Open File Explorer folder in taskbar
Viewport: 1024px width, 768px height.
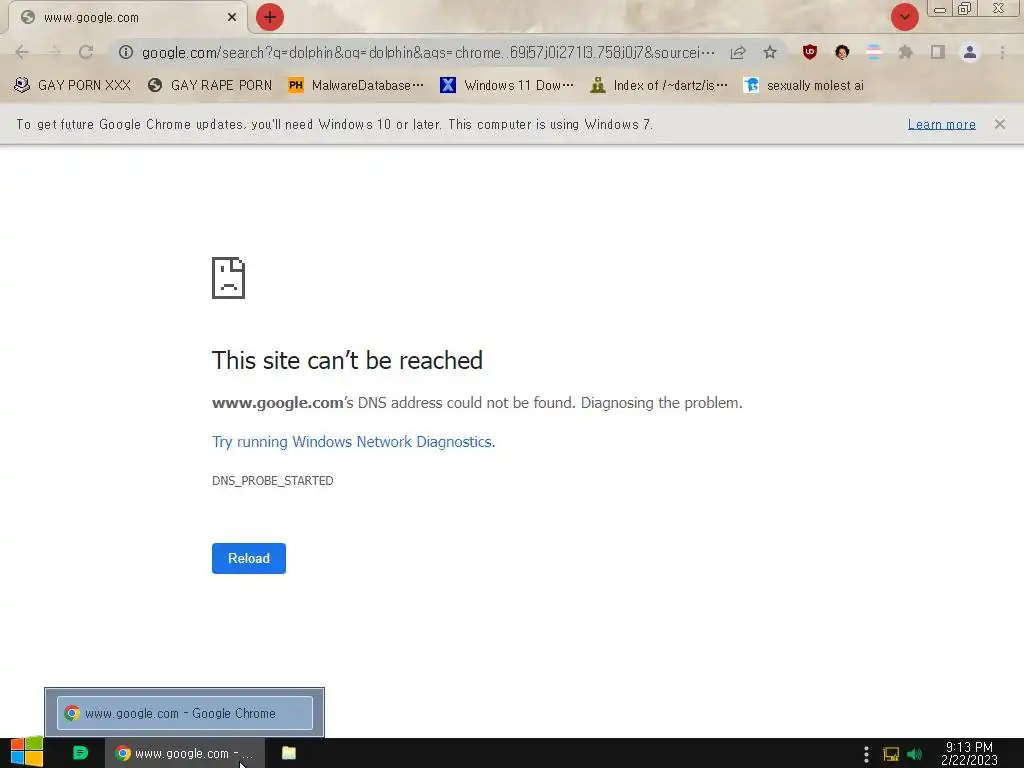289,753
